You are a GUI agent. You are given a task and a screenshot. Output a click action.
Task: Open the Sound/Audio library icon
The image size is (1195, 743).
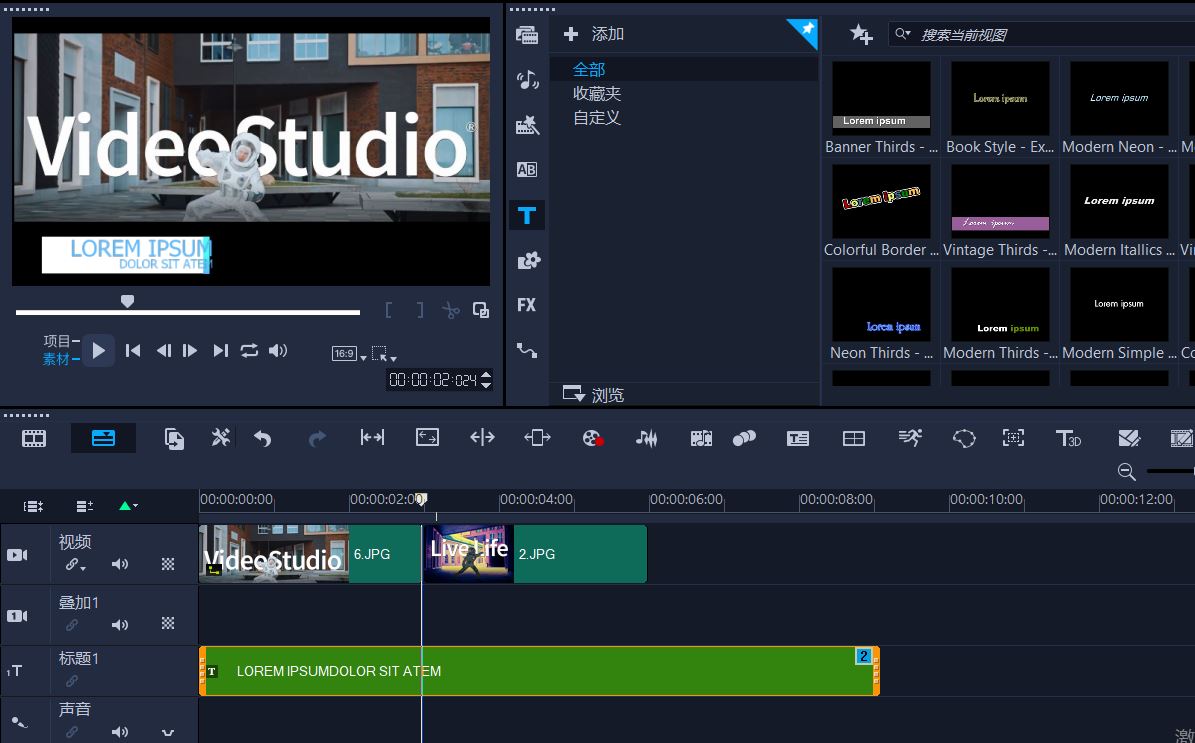(527, 79)
